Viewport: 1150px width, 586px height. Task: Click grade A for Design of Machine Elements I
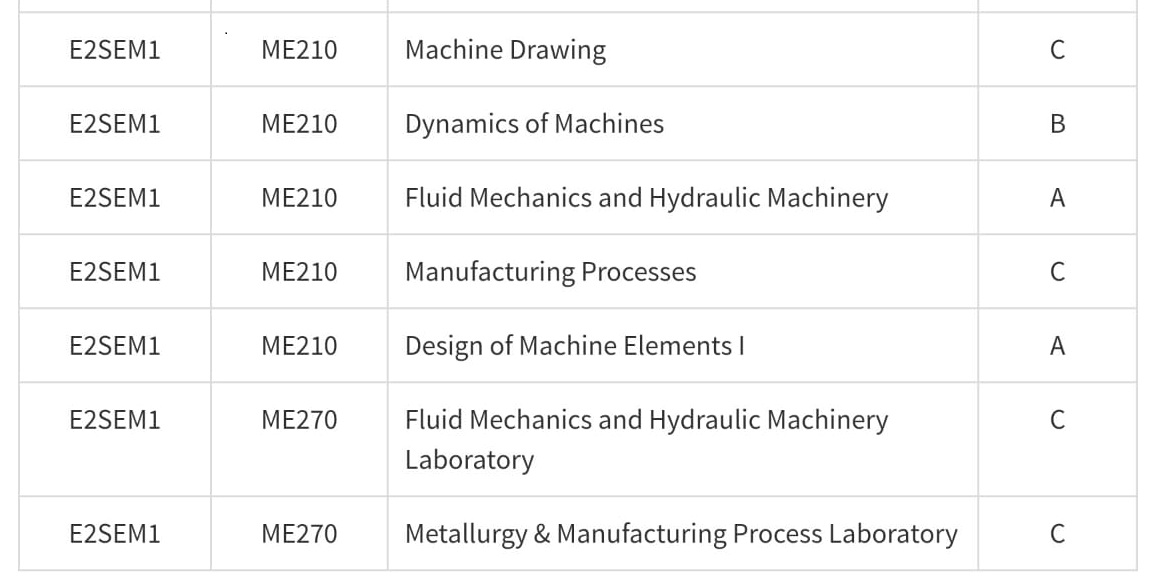tap(1057, 345)
